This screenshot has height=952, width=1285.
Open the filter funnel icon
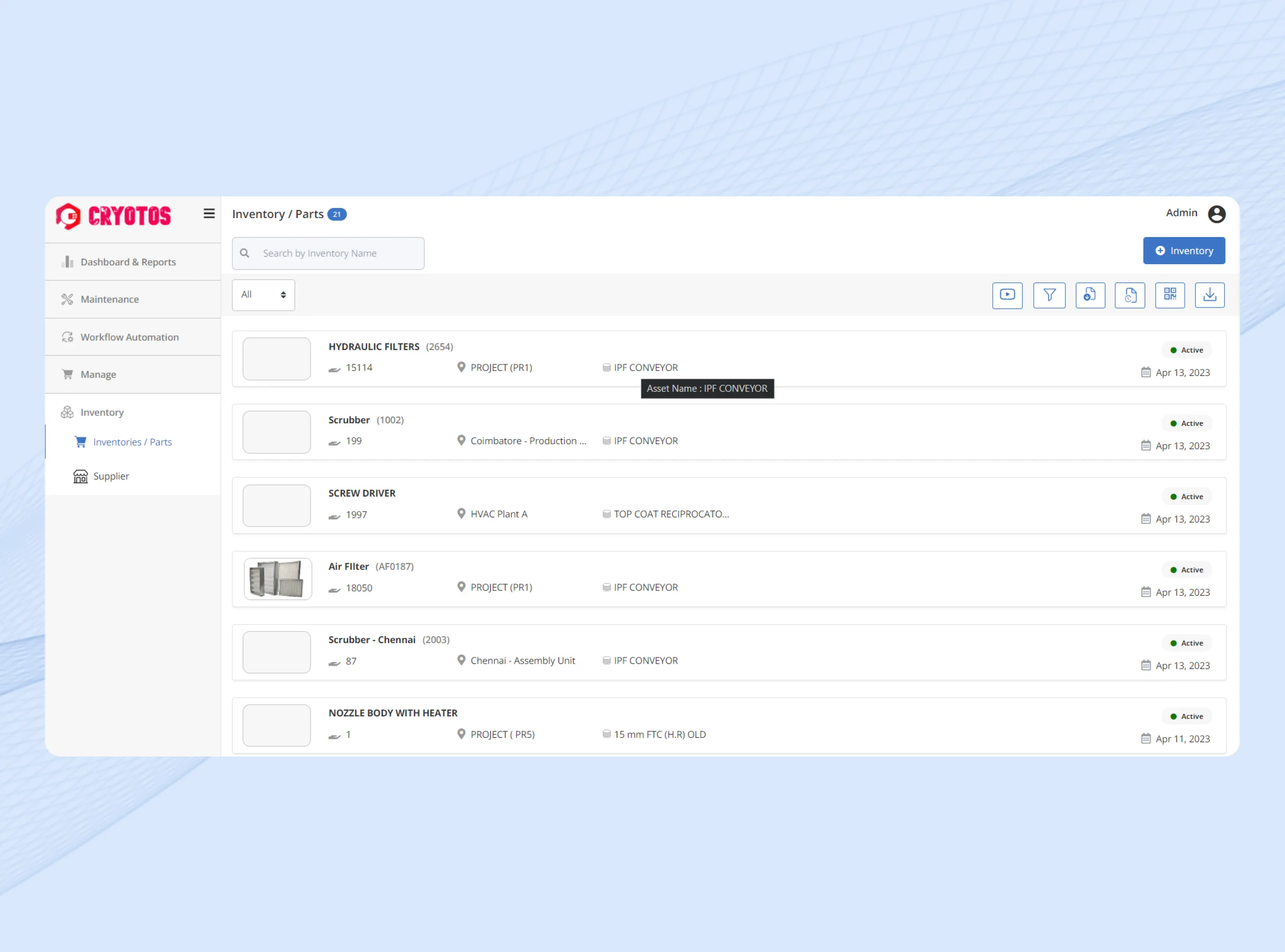pyautogui.click(x=1049, y=295)
